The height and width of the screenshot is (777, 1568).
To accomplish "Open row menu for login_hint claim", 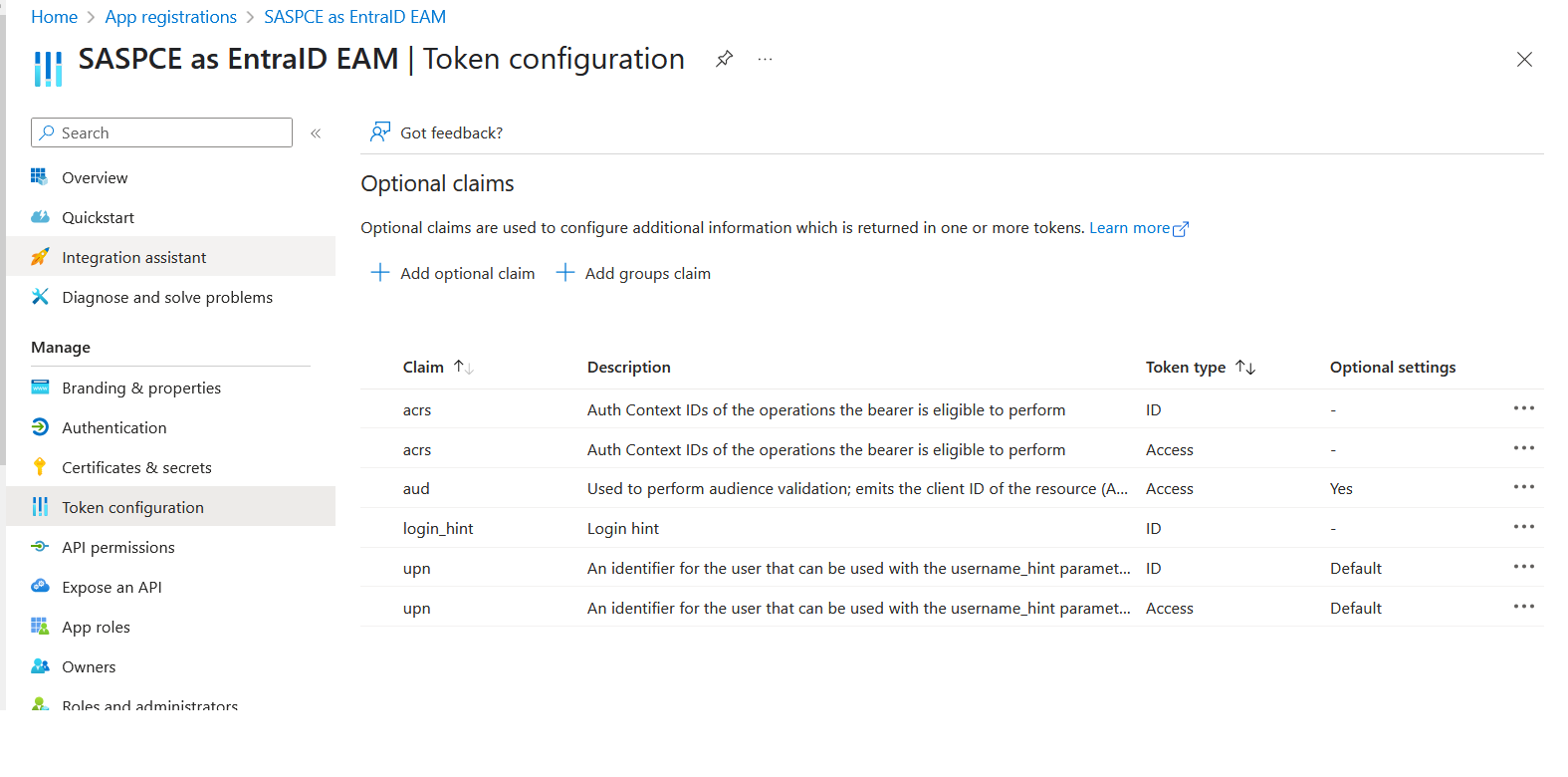I will pyautogui.click(x=1523, y=527).
